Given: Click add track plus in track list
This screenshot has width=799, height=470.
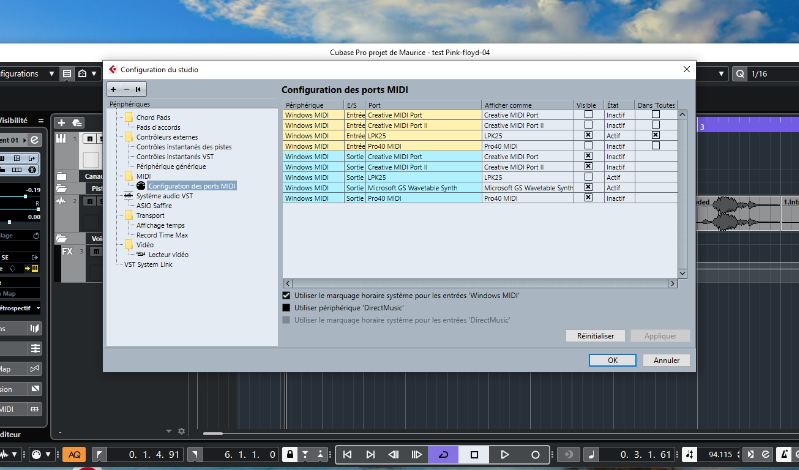Looking at the screenshot, I should pyautogui.click(x=61, y=123).
